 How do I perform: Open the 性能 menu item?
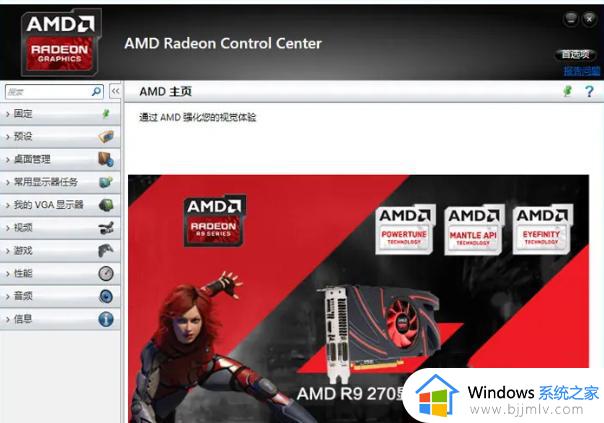tap(60, 273)
